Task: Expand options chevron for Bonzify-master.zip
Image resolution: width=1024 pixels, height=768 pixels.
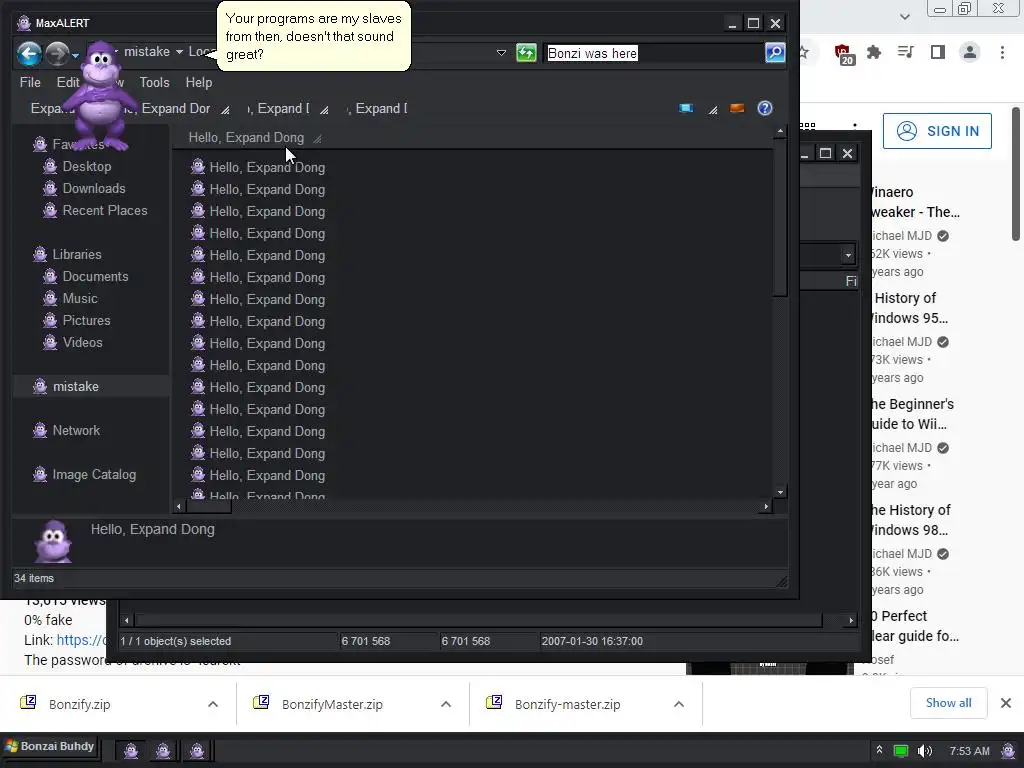Action: [x=679, y=704]
